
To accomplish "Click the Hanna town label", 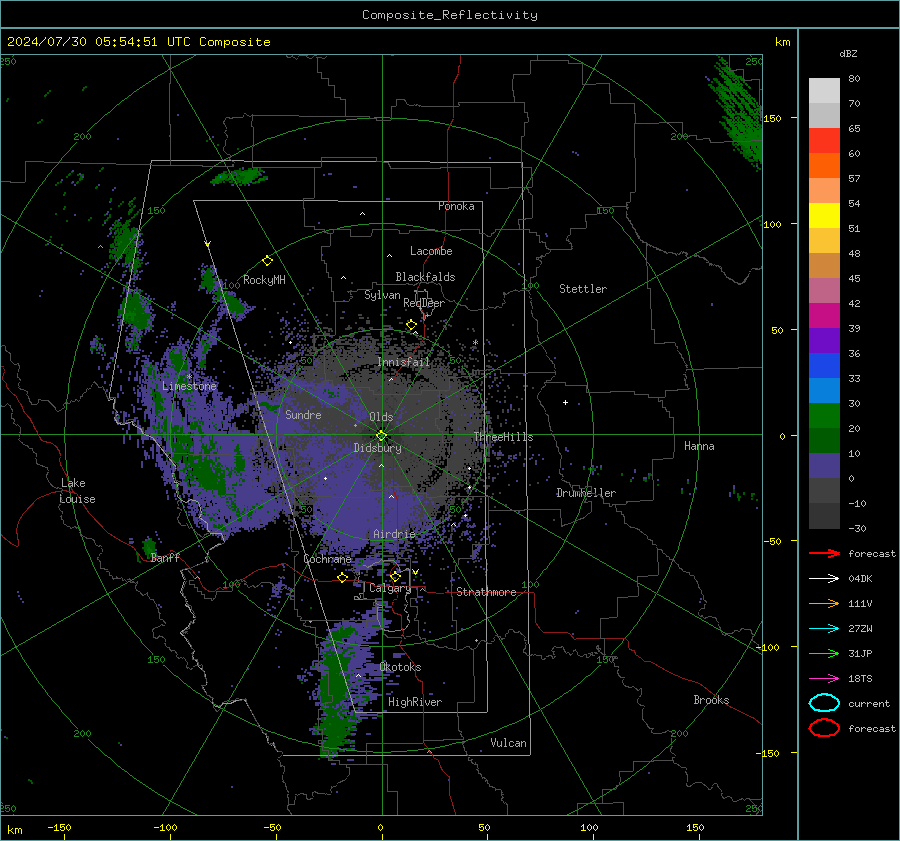I will point(699,446).
